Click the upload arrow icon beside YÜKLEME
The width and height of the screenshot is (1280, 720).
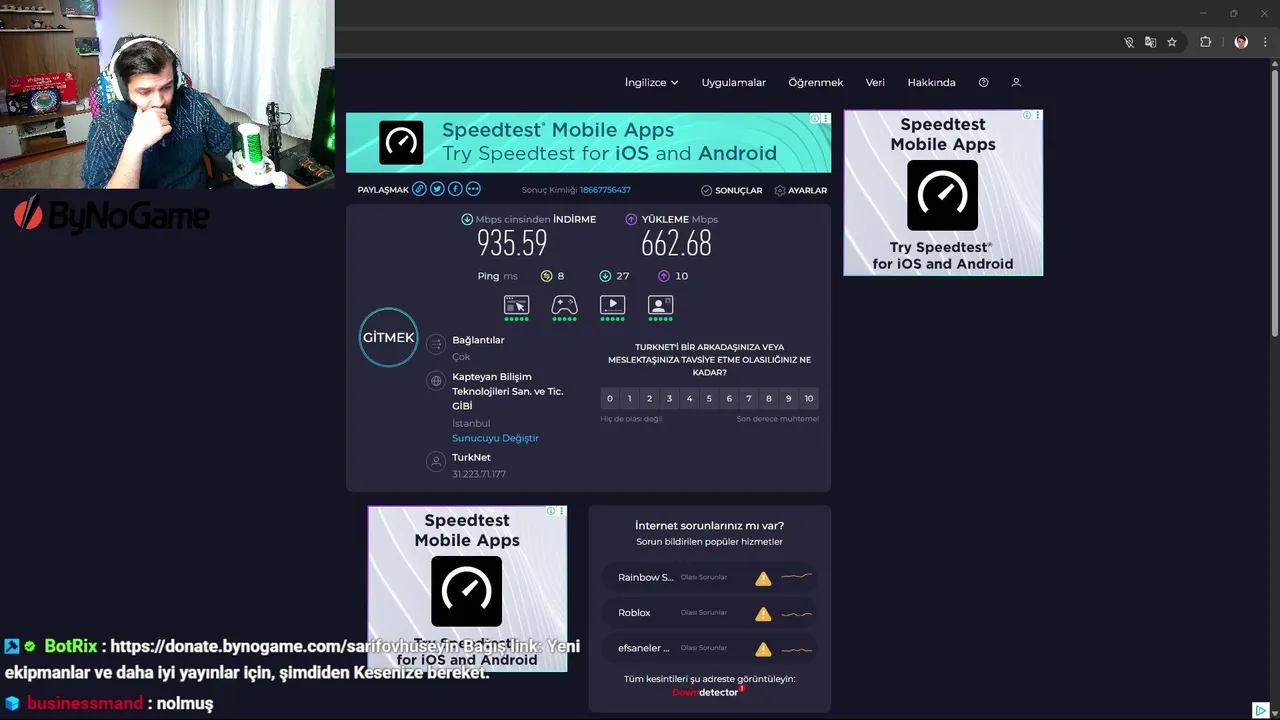tap(631, 219)
